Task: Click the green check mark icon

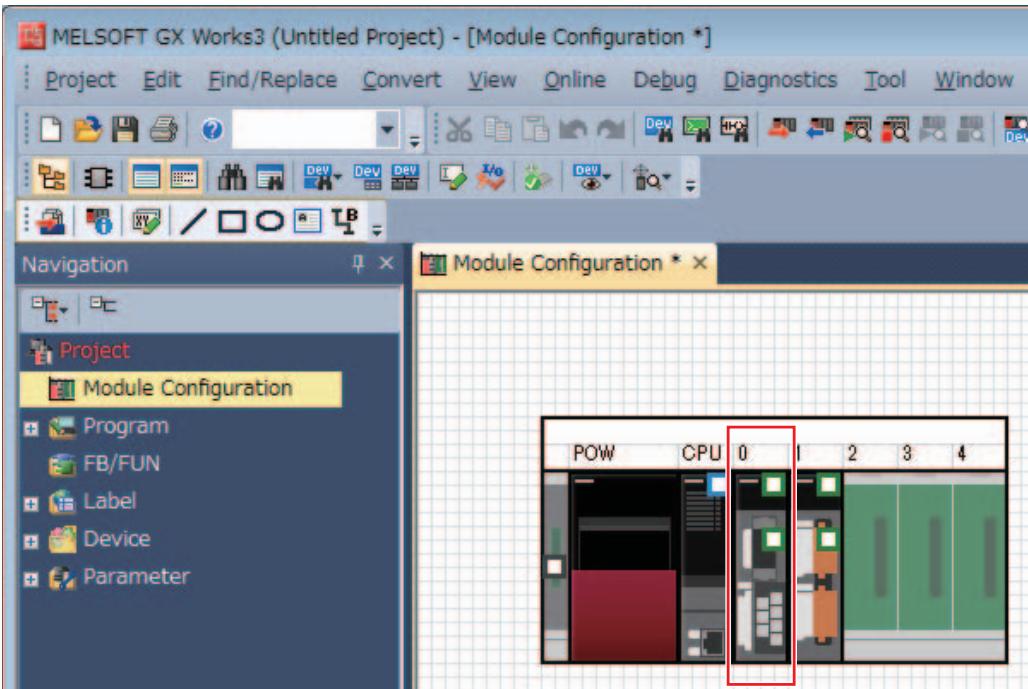Action: (x=537, y=178)
